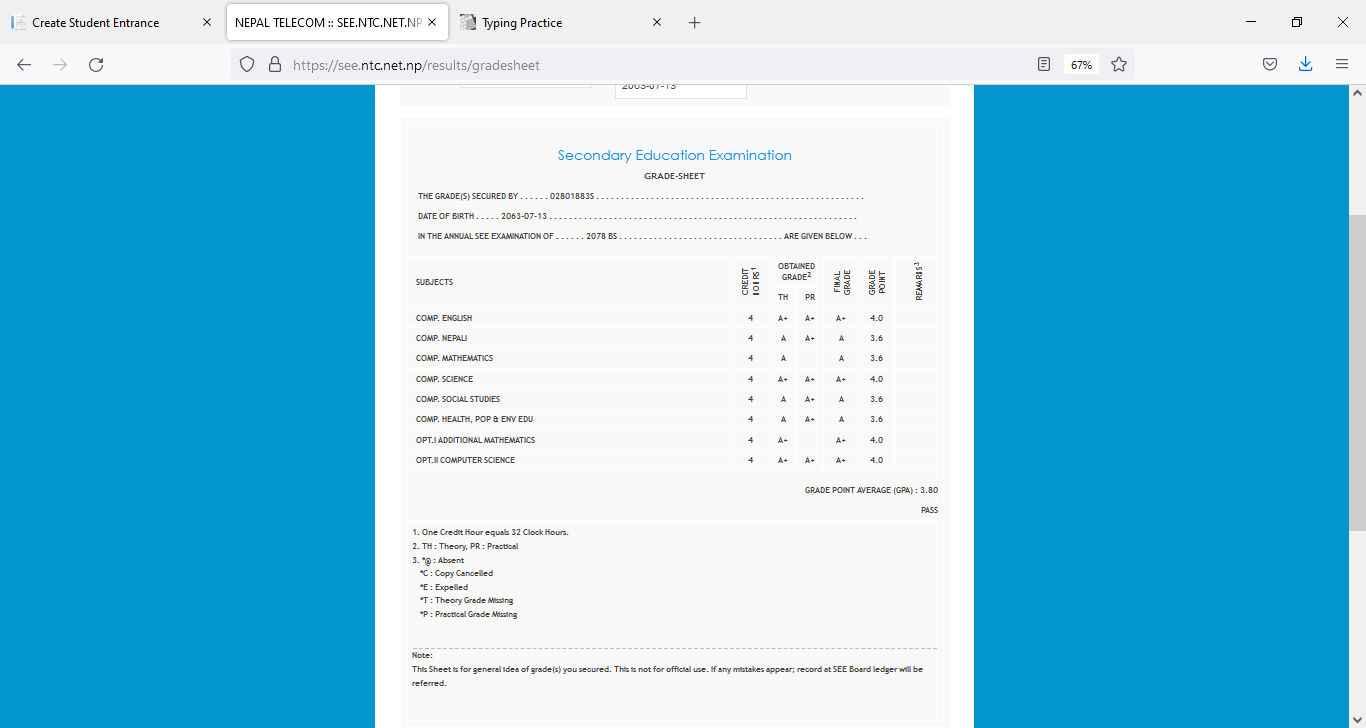Toggle Reader View icon in address bar
Image resolution: width=1366 pixels, height=728 pixels.
coord(1044,64)
